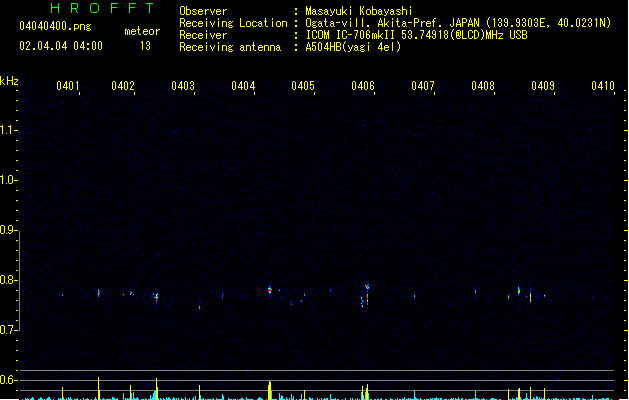Image resolution: width=629 pixels, height=400 pixels.
Task: Select observer name Masayuki Kobayashi
Action: 359,11
